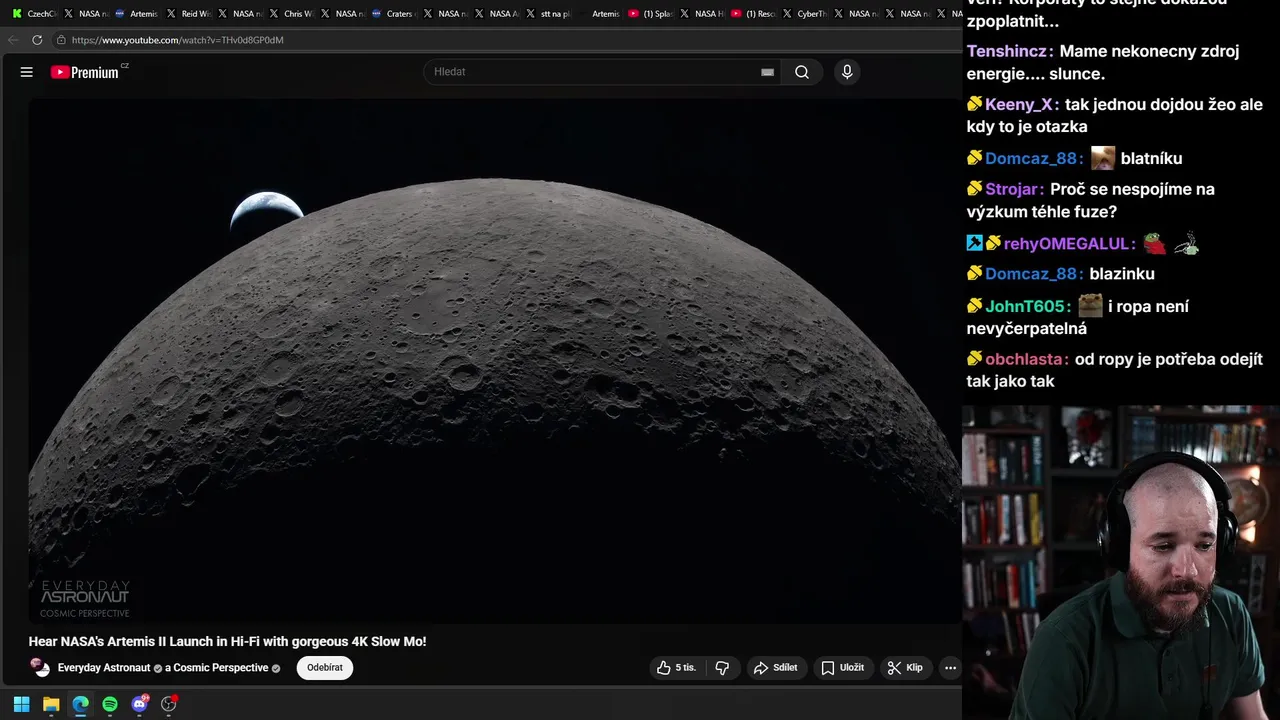This screenshot has width=1280, height=720.
Task: Switch to Microsoft Edge in taskbar
Action: (x=80, y=704)
